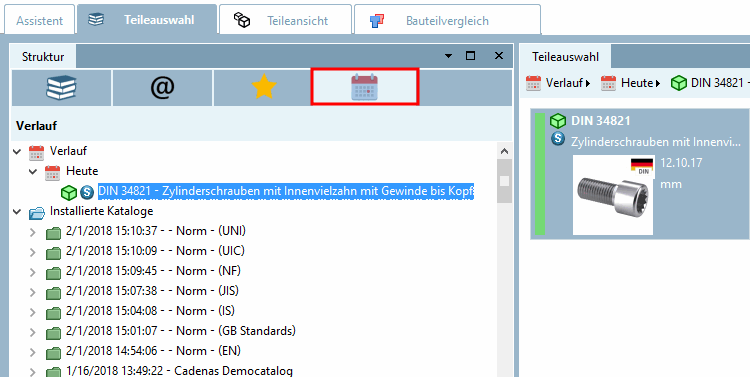
Task: Open the Struktur panel dropdown arrow
Action: tap(448, 56)
